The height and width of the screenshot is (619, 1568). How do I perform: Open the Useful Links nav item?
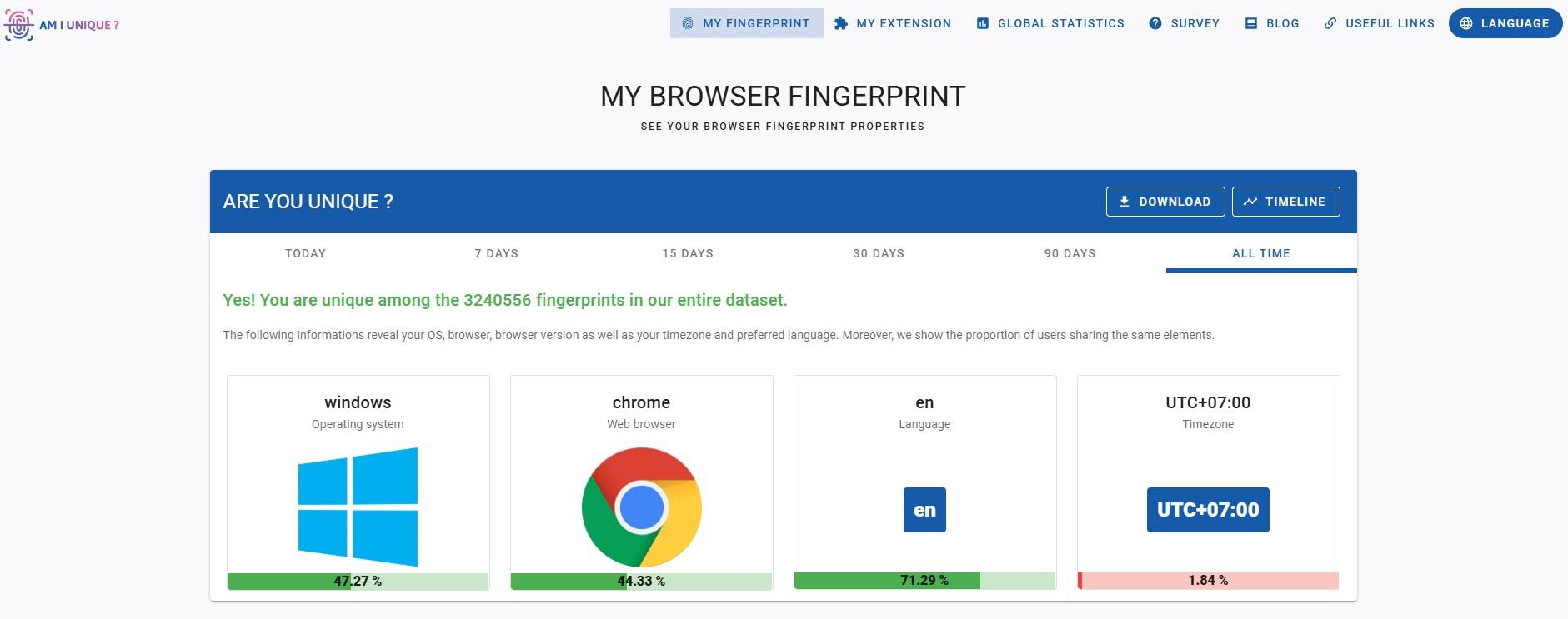point(1379,23)
